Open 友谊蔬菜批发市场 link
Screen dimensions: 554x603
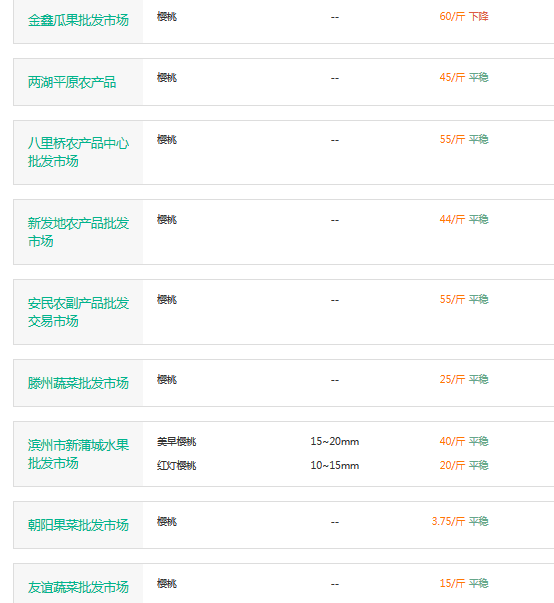pos(78,587)
